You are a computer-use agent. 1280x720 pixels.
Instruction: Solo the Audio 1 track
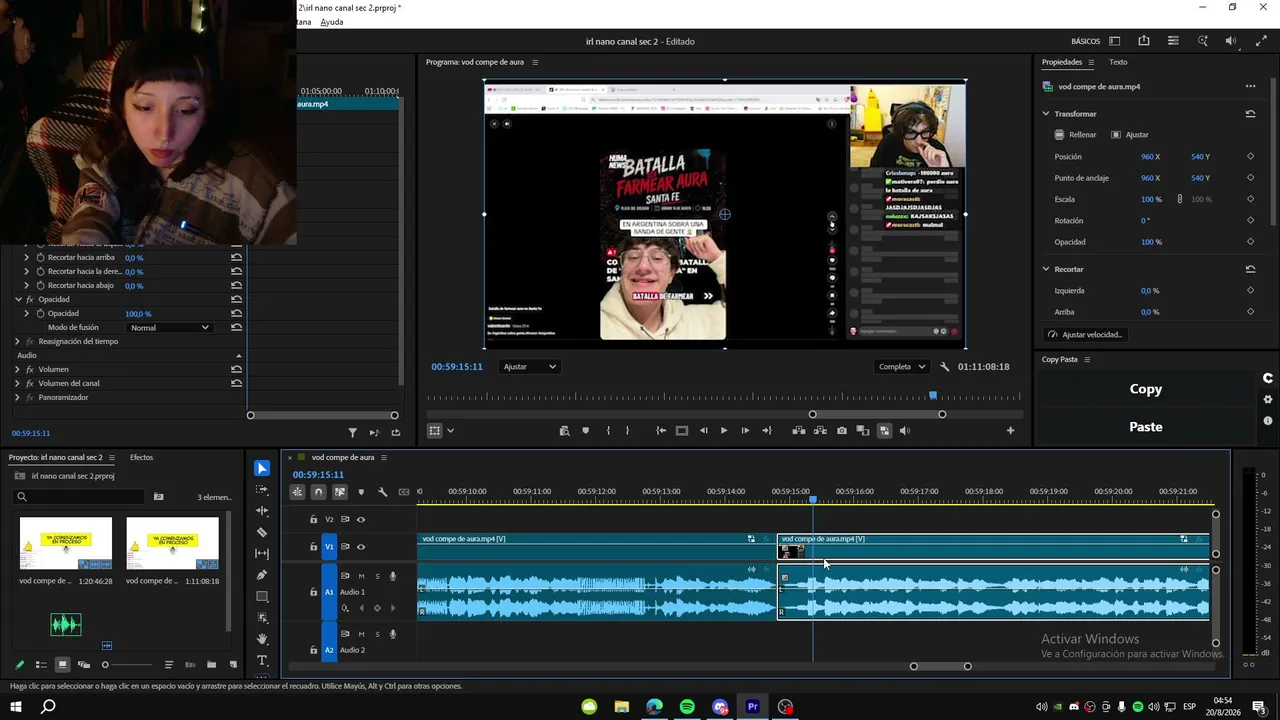377,576
